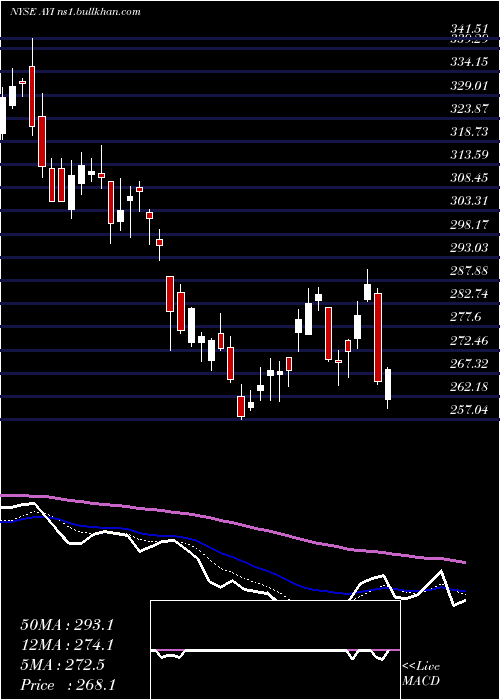Screen dimensions: 500x700
Task: Select the 323.87 price axis label
Action: (469, 108)
